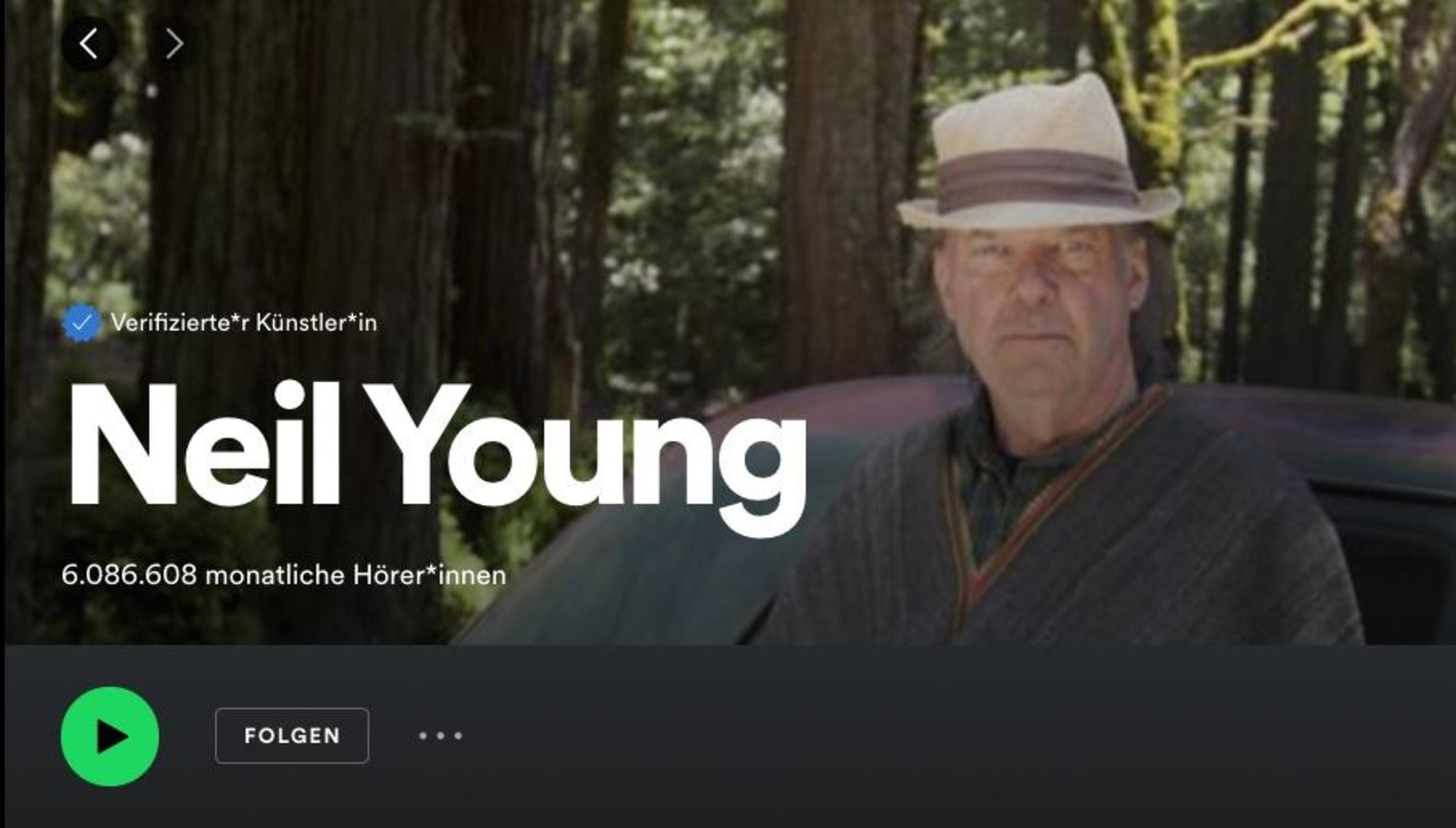Image resolution: width=1456 pixels, height=828 pixels.
Task: Click the 'Verifizierte*r Künstler*in' label
Action: point(244,323)
